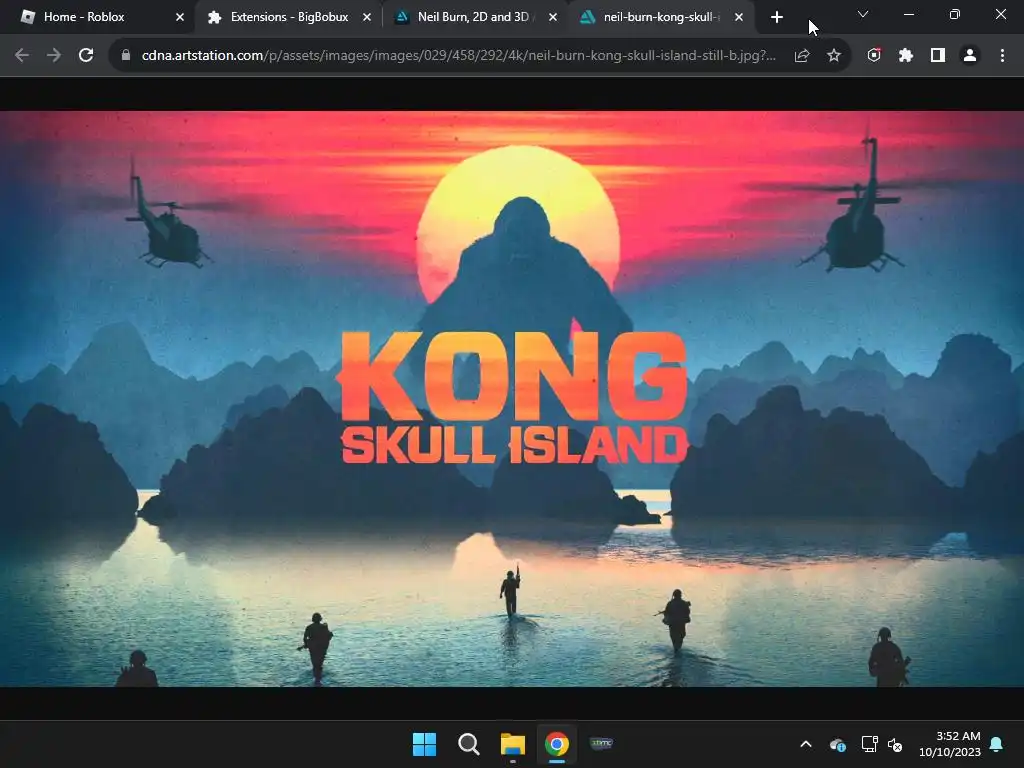
Task: Bookmark this page with the star
Action: pos(834,56)
